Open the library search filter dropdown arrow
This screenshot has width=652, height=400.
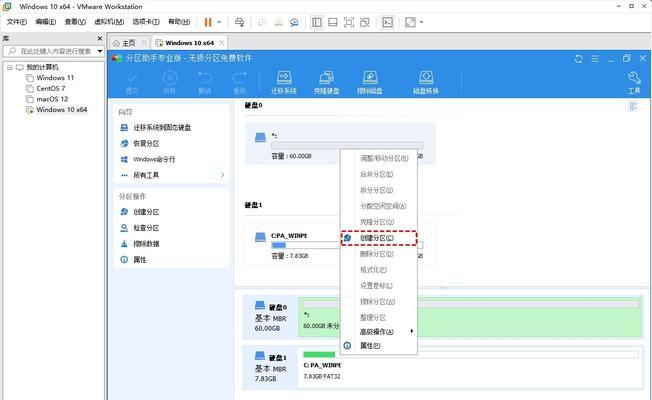(x=100, y=51)
